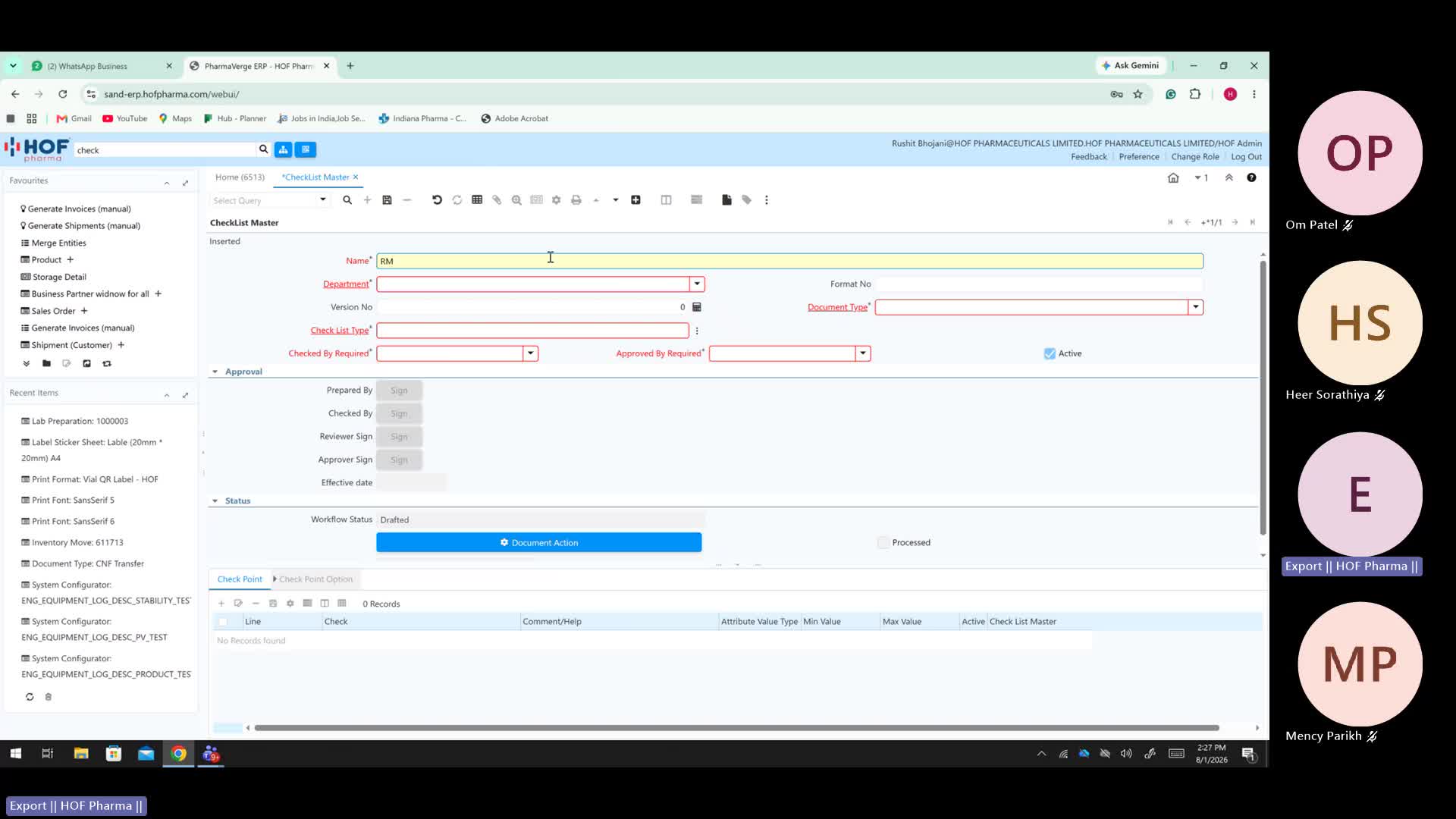Open File Explorer from the taskbar

coord(80,754)
